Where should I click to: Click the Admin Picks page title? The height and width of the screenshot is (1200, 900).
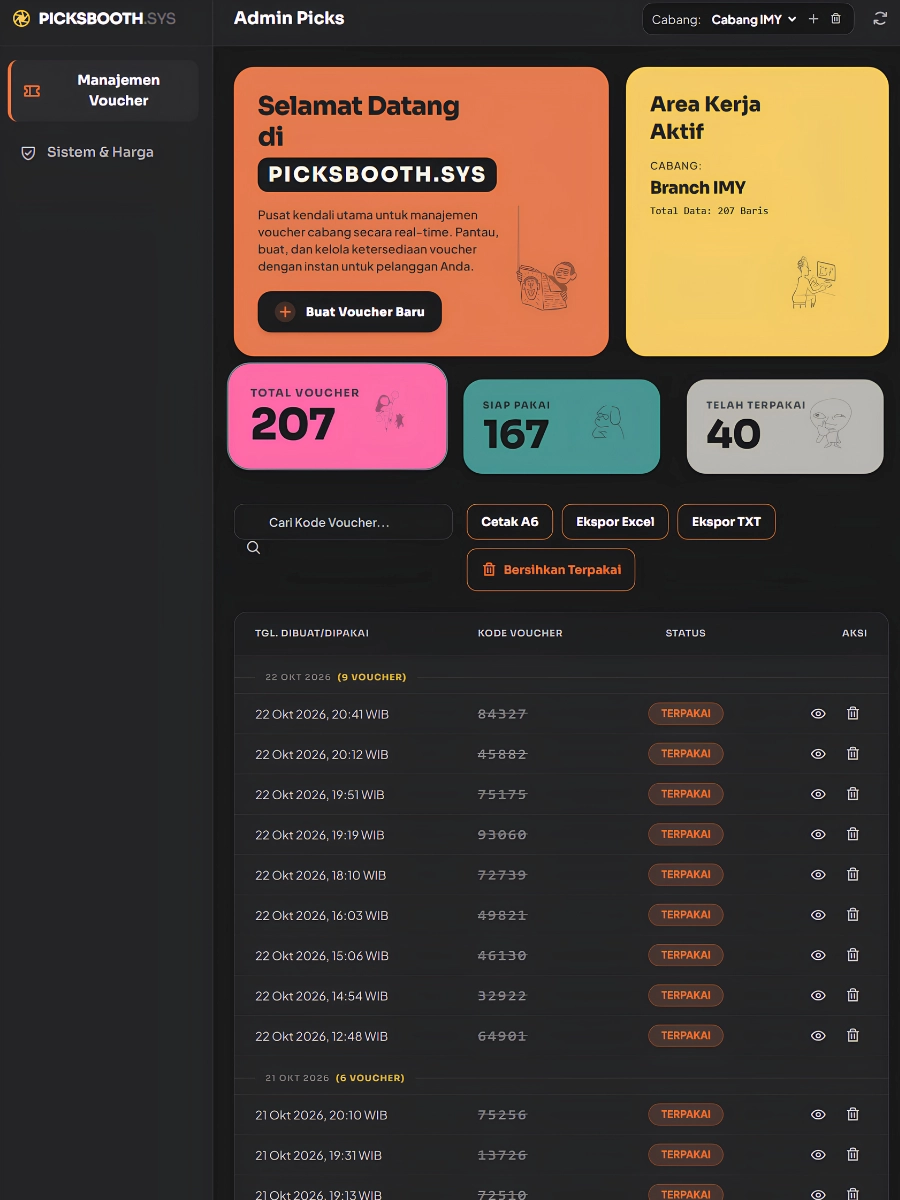(289, 18)
